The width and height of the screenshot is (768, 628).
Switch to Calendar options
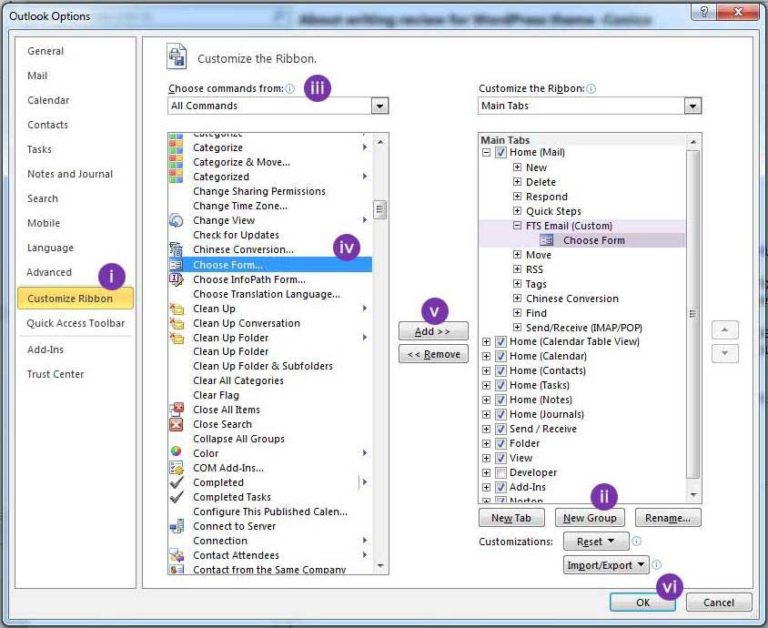(48, 100)
